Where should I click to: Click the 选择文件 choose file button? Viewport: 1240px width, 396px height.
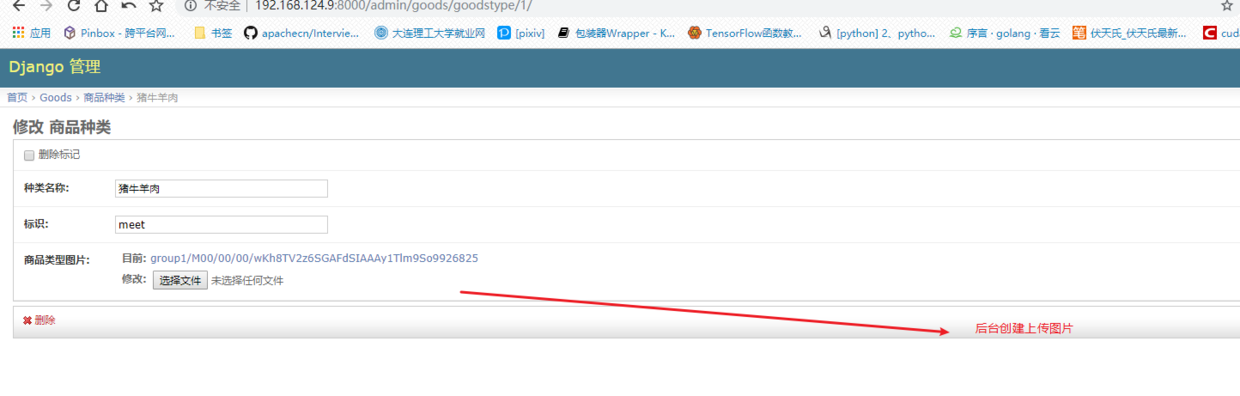[x=180, y=281]
